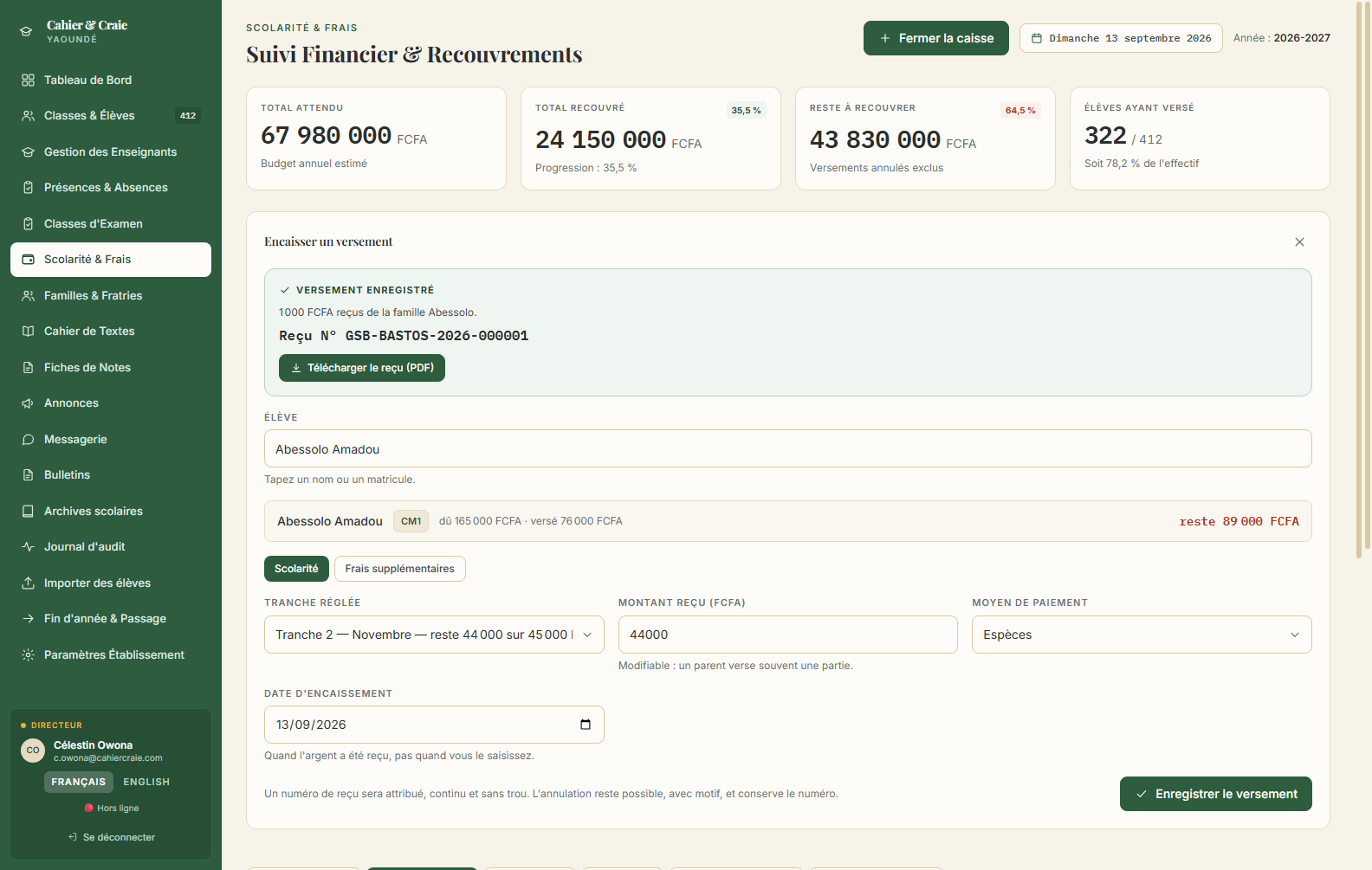Click receipt number GSB-BASTOS-2026-000001
1372x870 pixels.
click(x=437, y=336)
